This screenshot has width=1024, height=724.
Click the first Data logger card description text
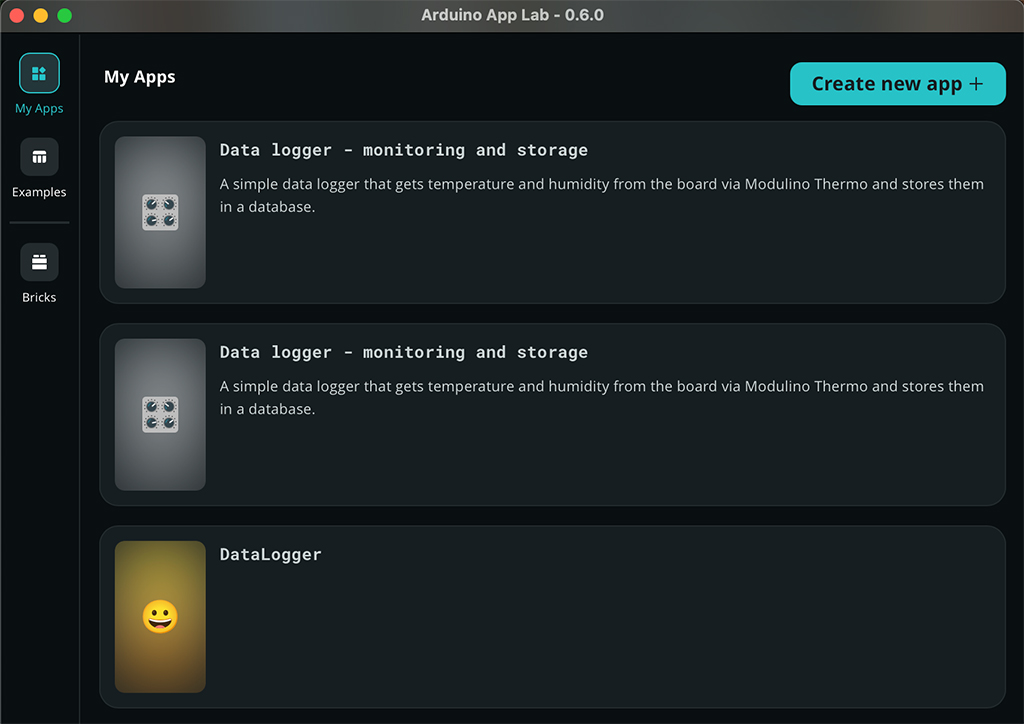601,195
